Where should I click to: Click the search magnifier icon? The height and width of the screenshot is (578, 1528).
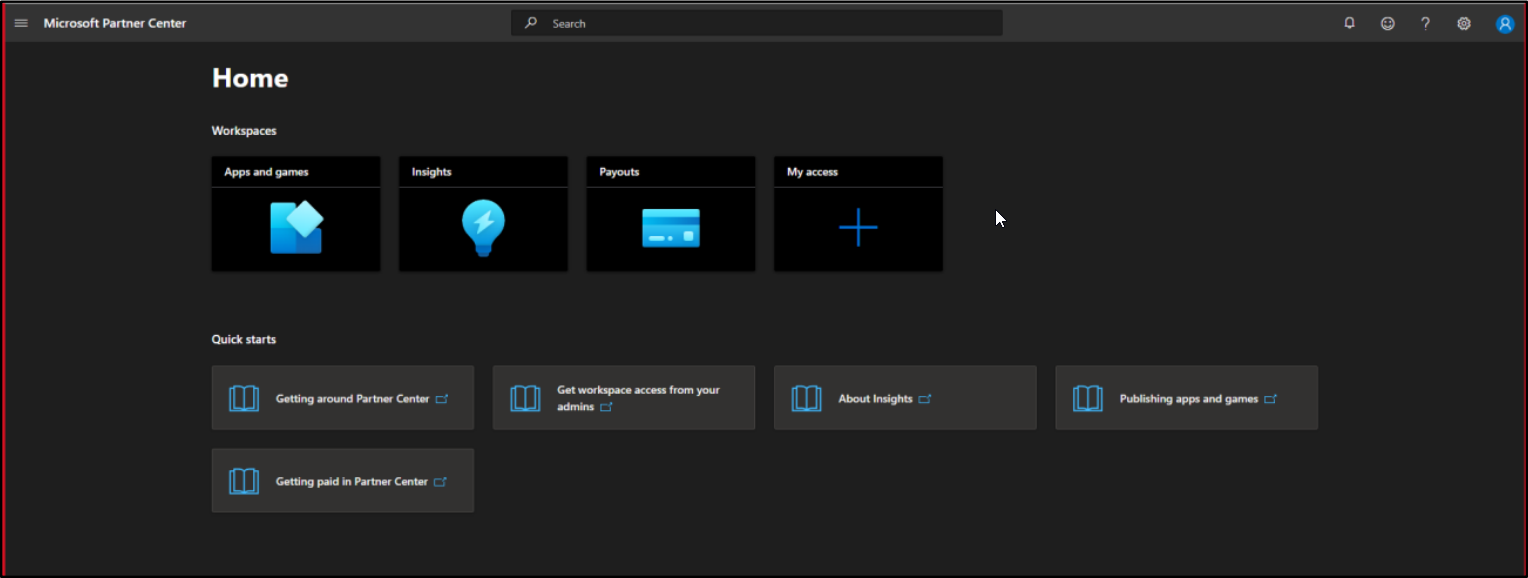(531, 23)
